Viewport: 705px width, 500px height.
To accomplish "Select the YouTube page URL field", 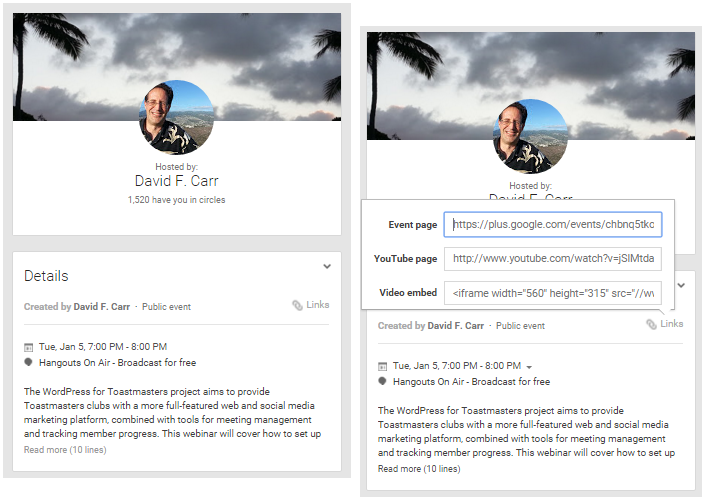I will (553, 259).
